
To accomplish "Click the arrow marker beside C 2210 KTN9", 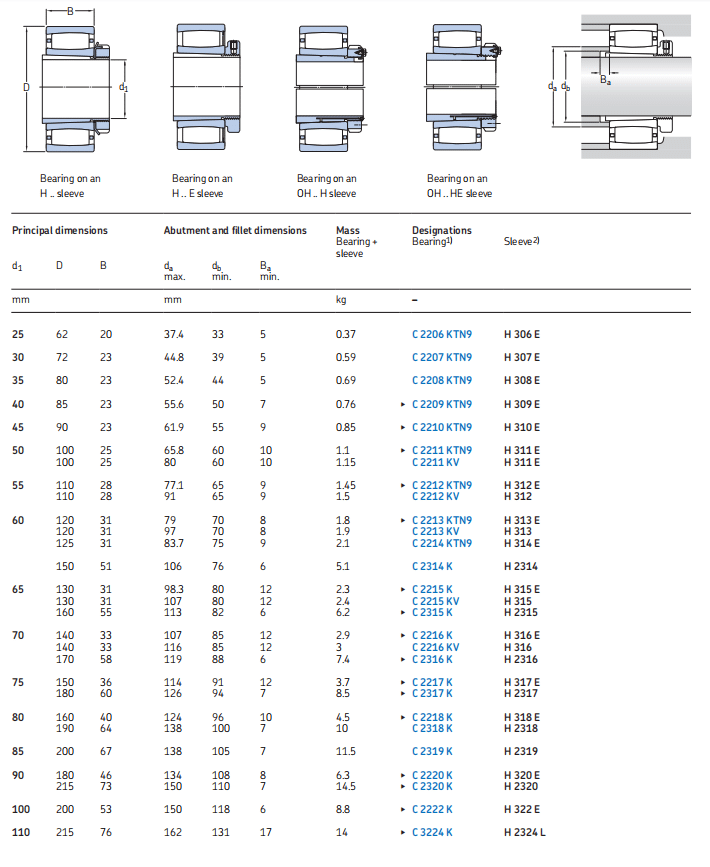I will tap(402, 427).
